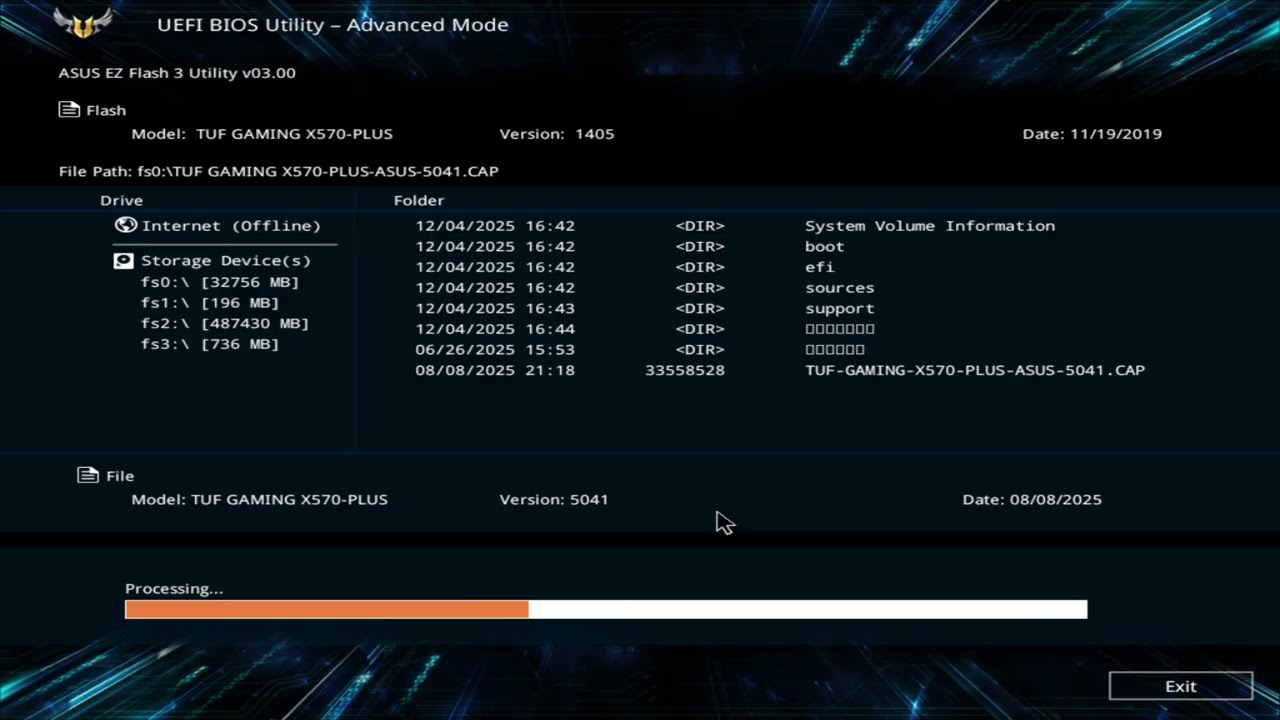Click the File Path text line
This screenshot has width=1280, height=720.
point(279,171)
